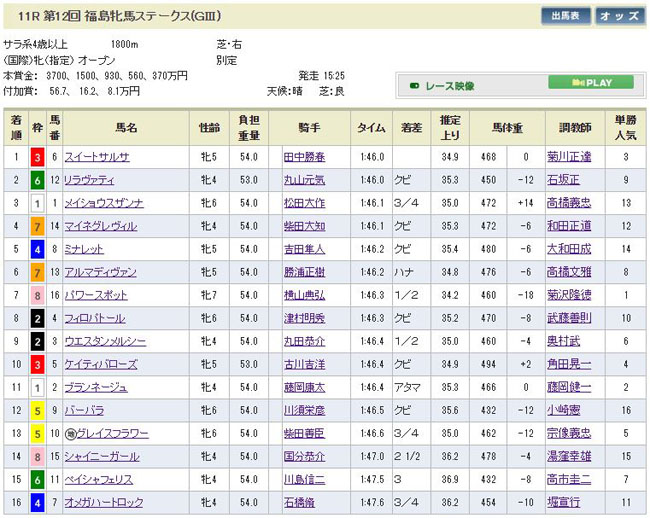View jockey 松田大作 page
650x518 pixels.
click(305, 203)
